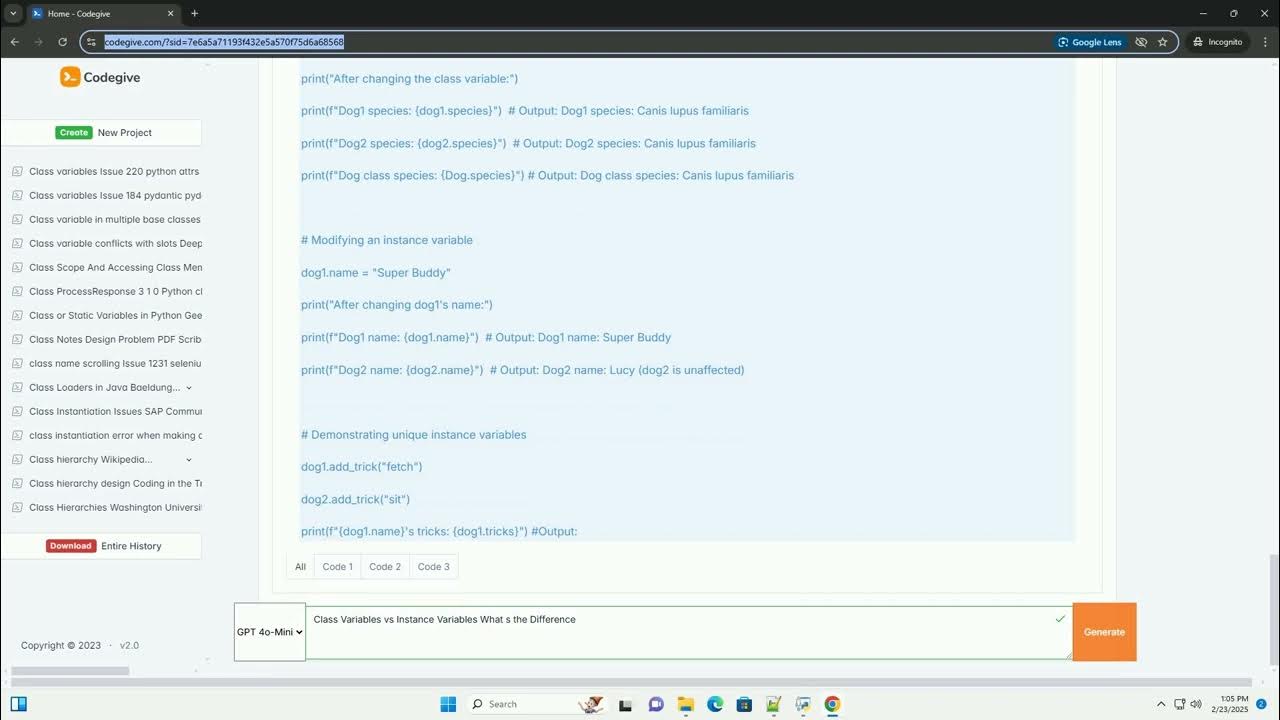Open 'class instantiation error when making' project
The height and width of the screenshot is (720, 1280).
115,435
